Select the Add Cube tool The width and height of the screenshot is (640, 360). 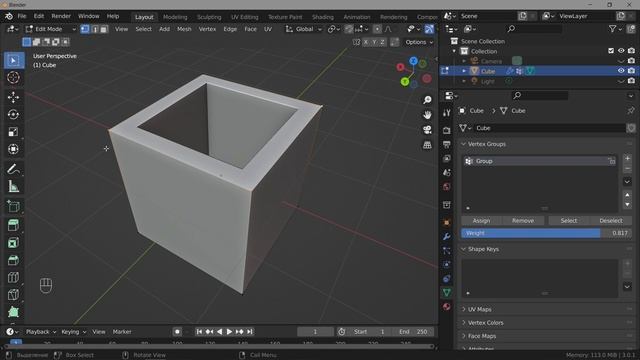pyautogui.click(x=13, y=206)
